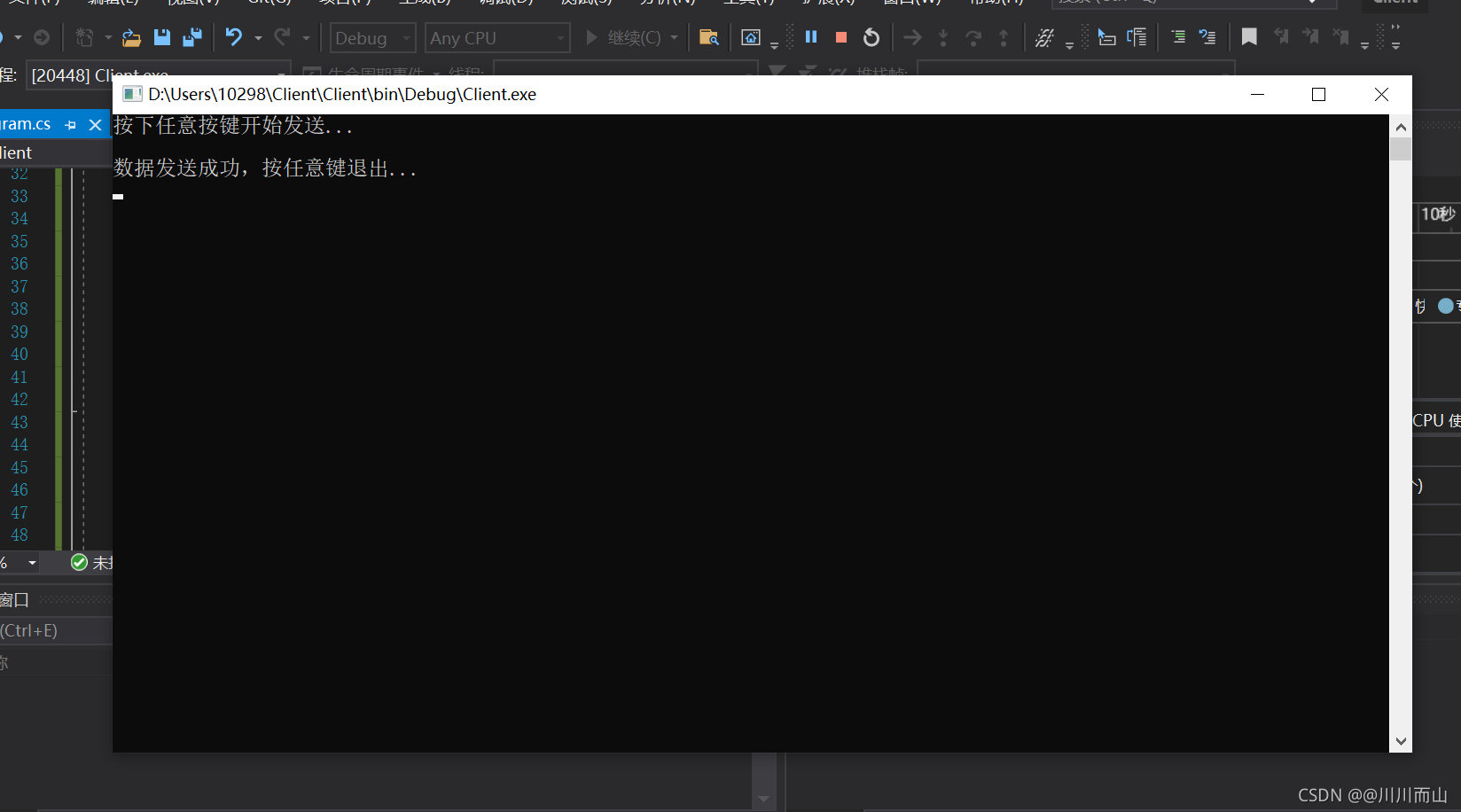Screen dimensions: 1461x812
Task: Save the current file with the disk icon
Action: coord(161,37)
